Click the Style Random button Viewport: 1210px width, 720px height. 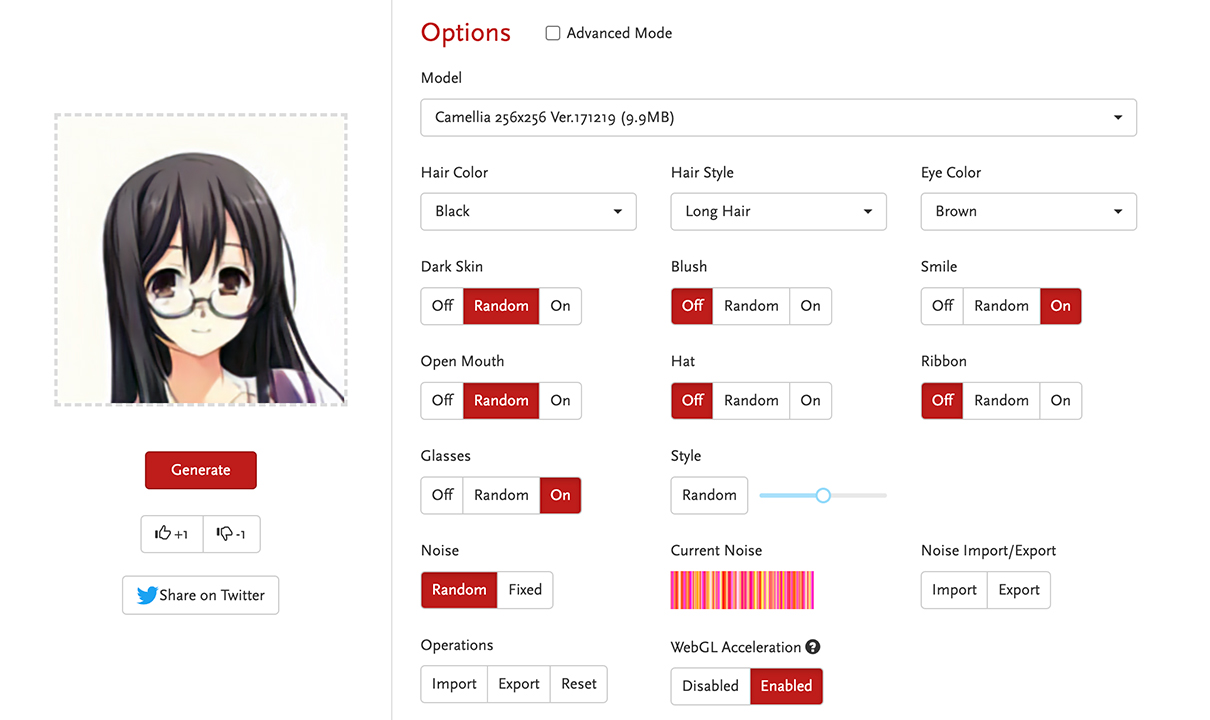point(709,495)
